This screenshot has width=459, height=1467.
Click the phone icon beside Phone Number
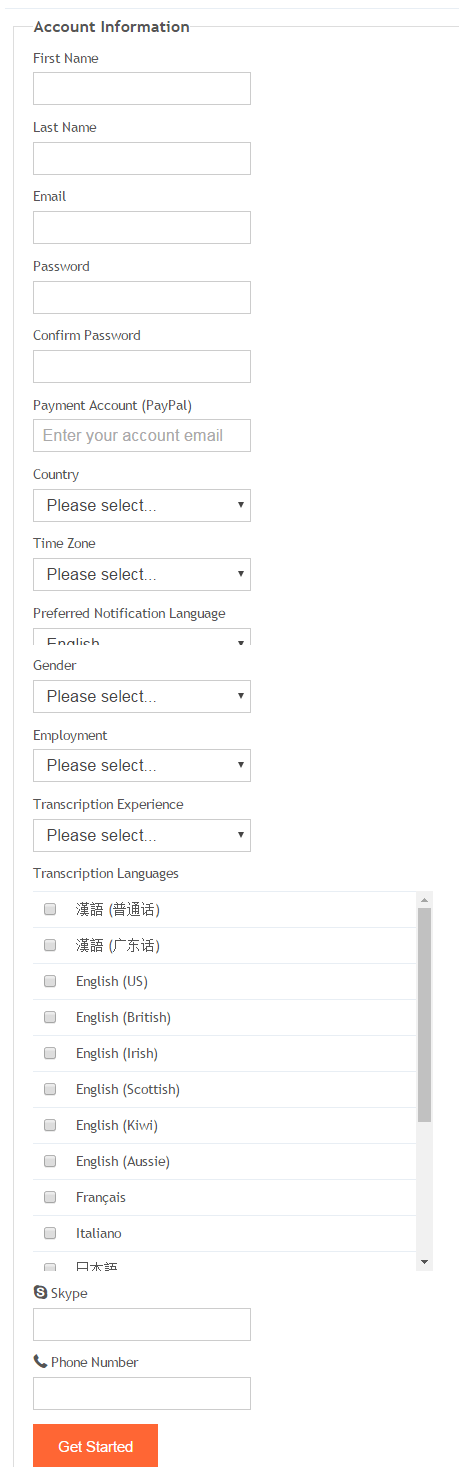(x=40, y=1361)
